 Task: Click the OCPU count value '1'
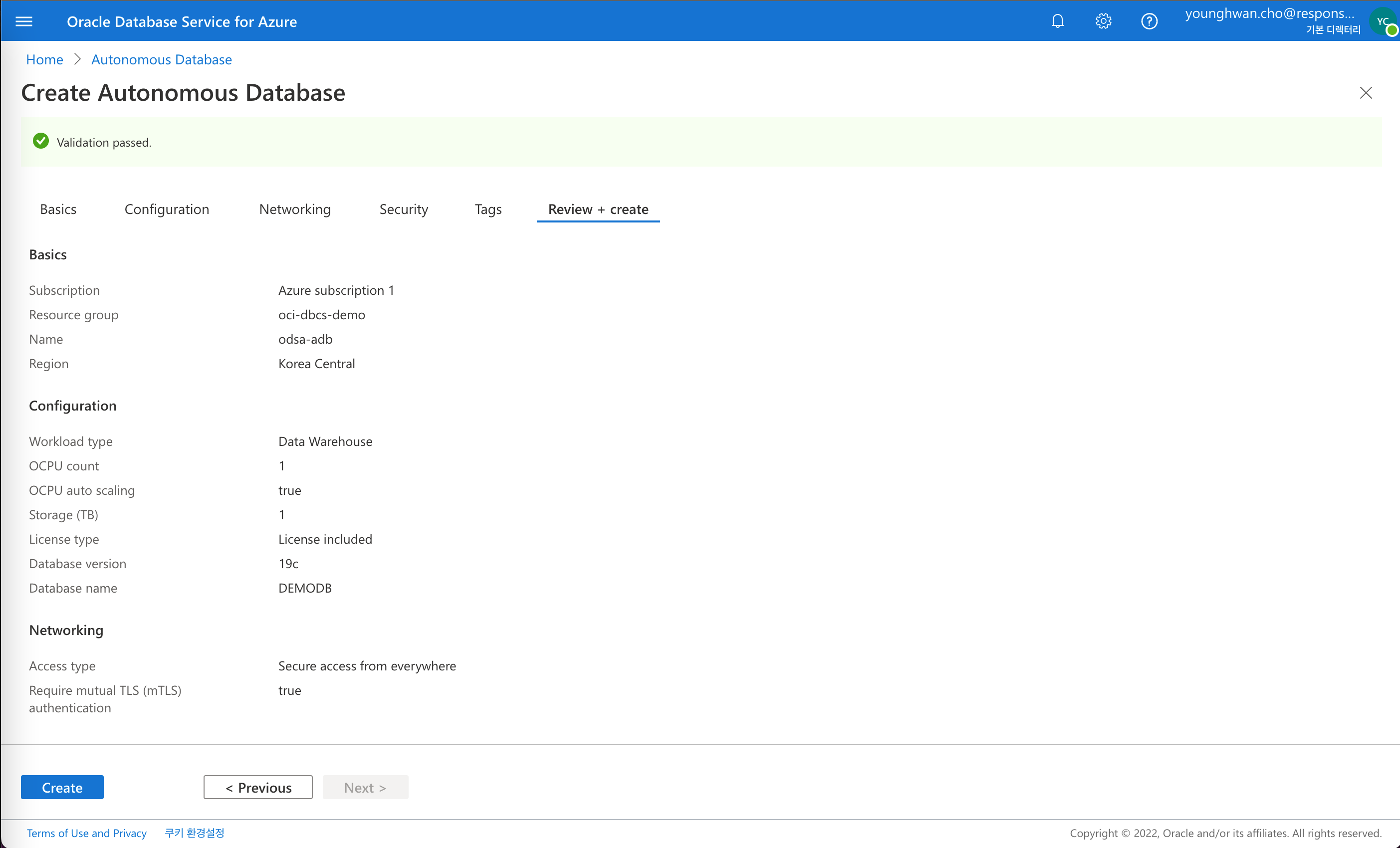pos(281,466)
